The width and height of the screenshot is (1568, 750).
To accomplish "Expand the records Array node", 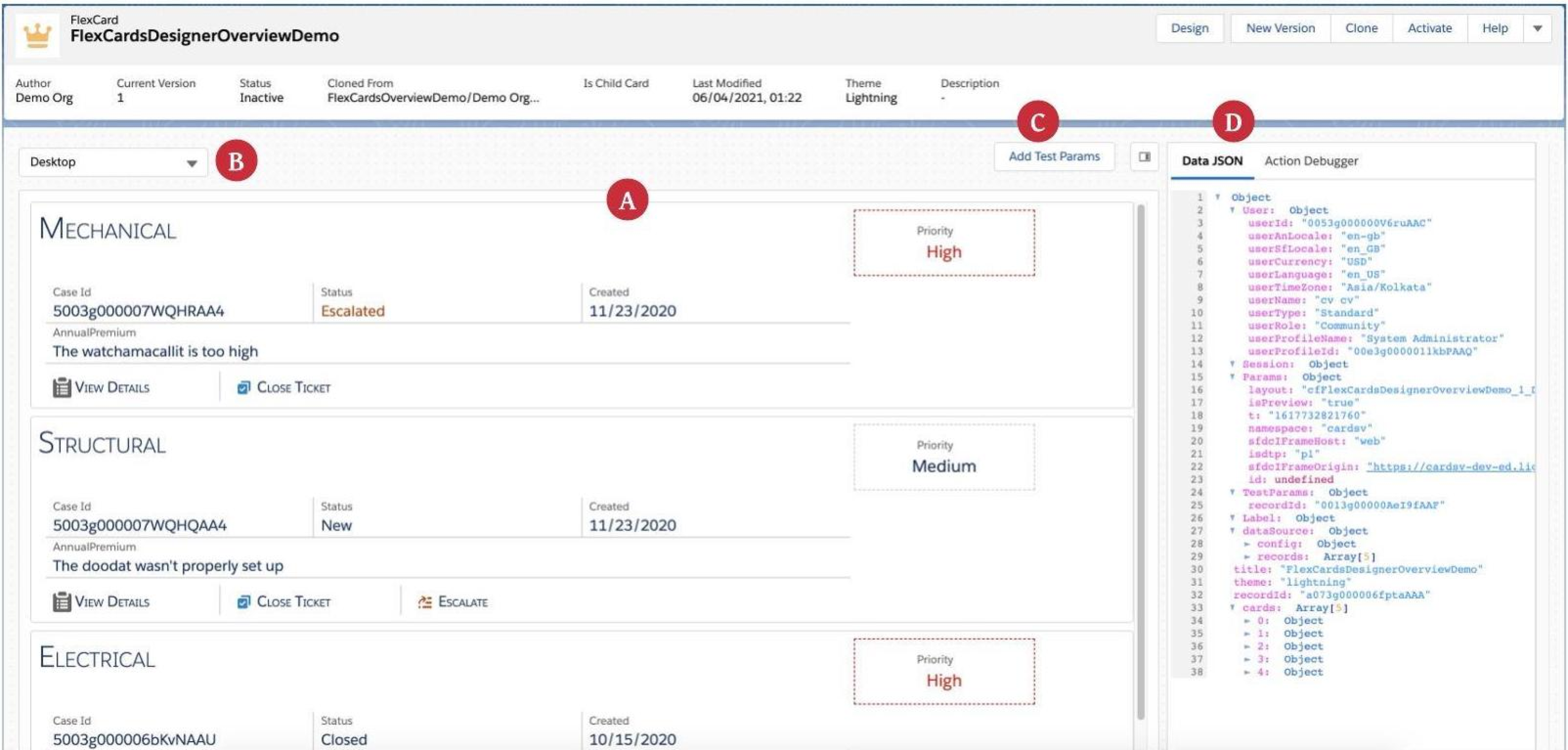I will [x=1246, y=556].
